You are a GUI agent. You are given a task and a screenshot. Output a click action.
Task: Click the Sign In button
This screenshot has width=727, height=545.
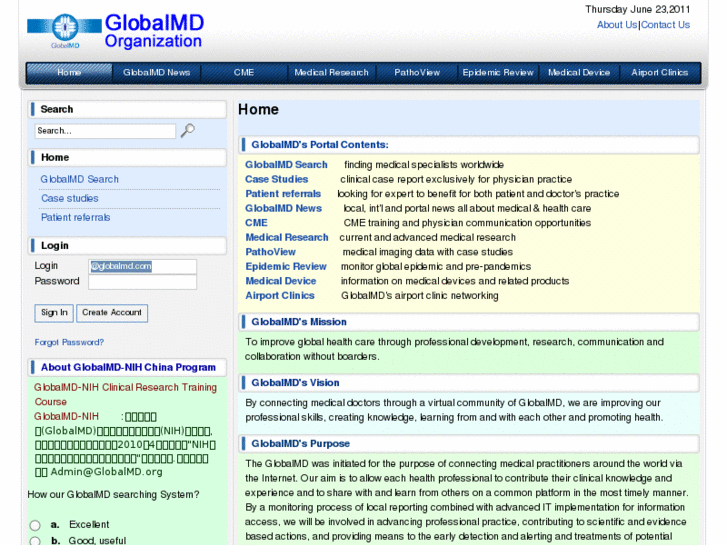coord(54,313)
